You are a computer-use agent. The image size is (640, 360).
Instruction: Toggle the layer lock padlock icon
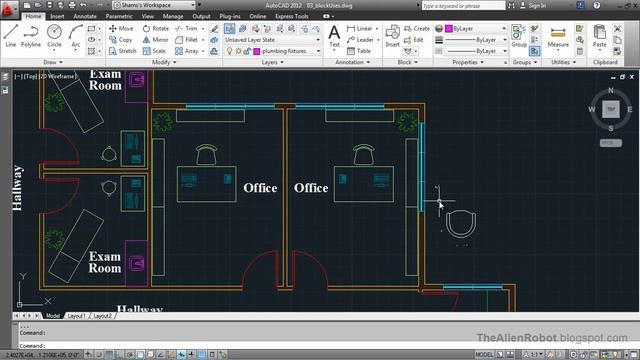click(247, 51)
